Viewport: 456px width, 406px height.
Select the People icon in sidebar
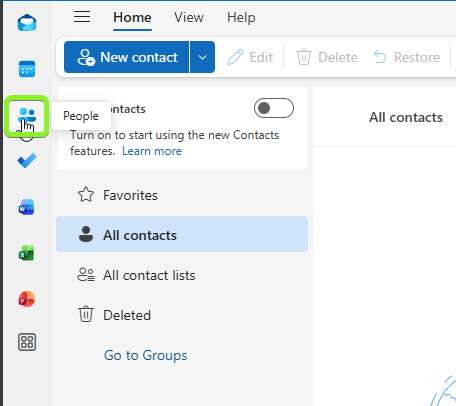pos(27,116)
